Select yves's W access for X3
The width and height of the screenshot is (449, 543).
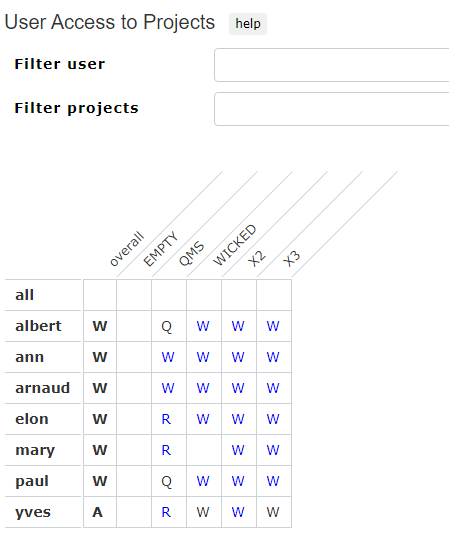tap(273, 512)
